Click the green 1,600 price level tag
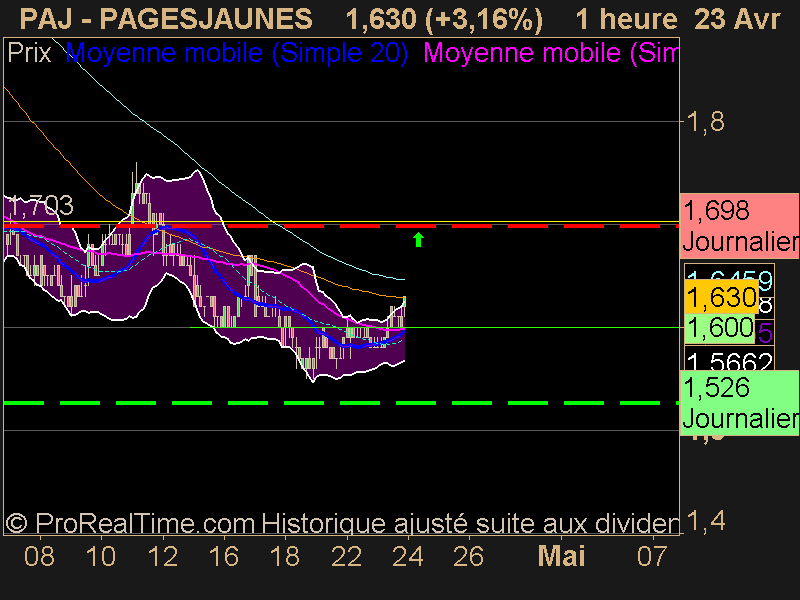This screenshot has width=800, height=600. (720, 328)
